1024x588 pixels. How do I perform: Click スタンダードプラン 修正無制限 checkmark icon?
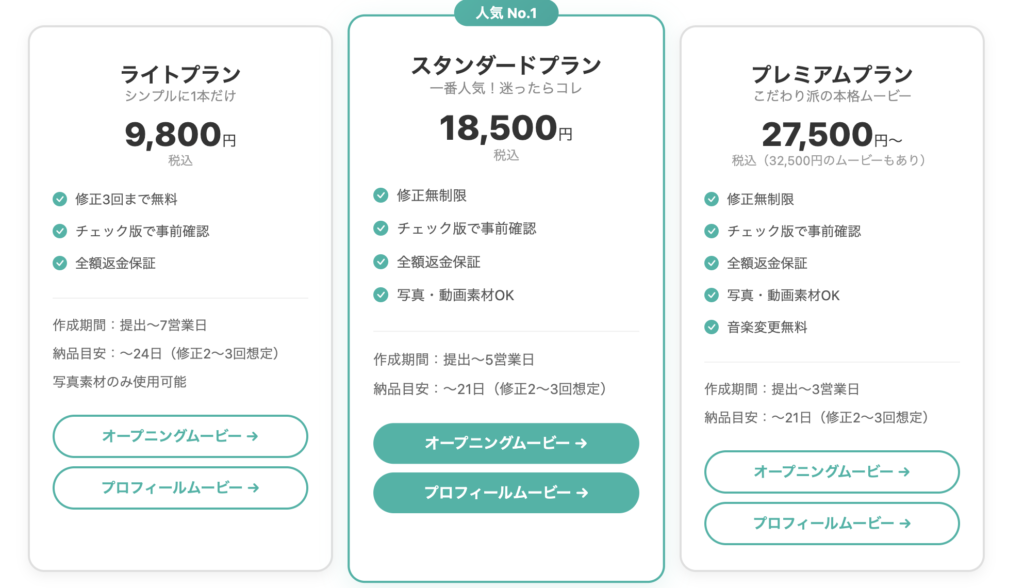pos(381,195)
